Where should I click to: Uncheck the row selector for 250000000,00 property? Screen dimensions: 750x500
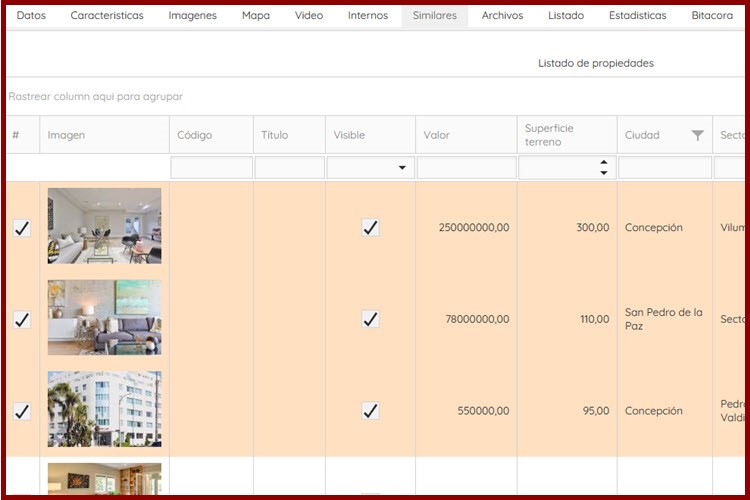22,228
